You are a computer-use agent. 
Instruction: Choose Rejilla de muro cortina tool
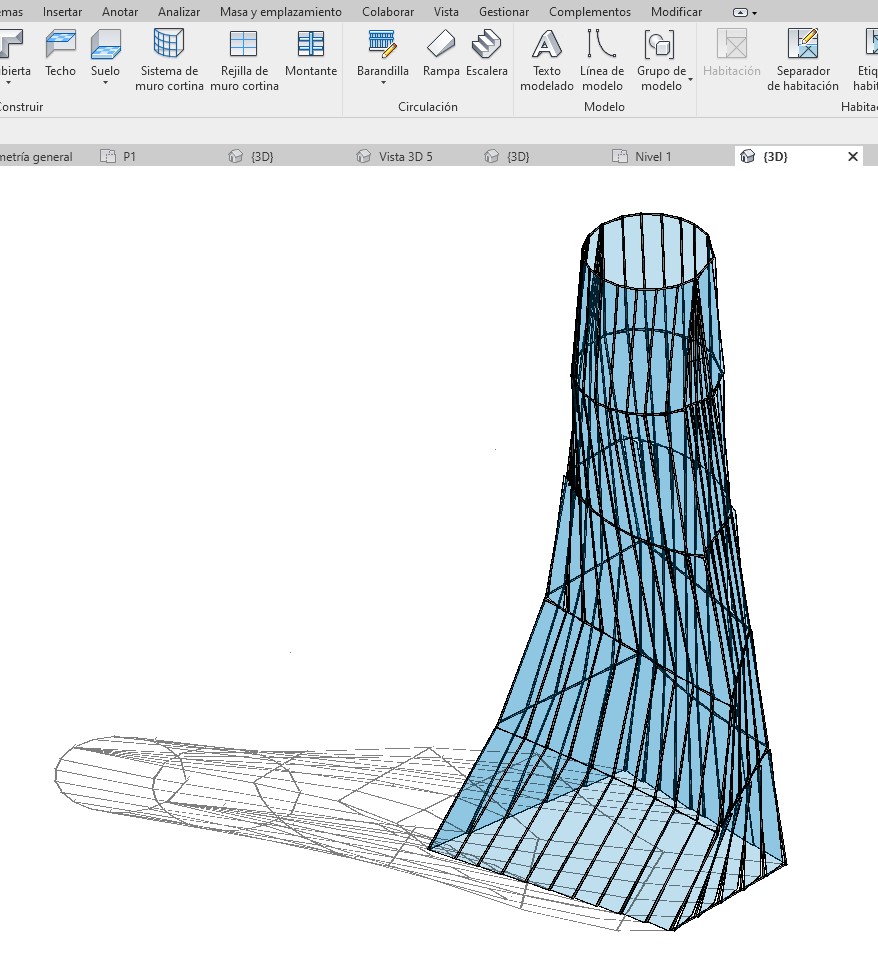point(244,58)
